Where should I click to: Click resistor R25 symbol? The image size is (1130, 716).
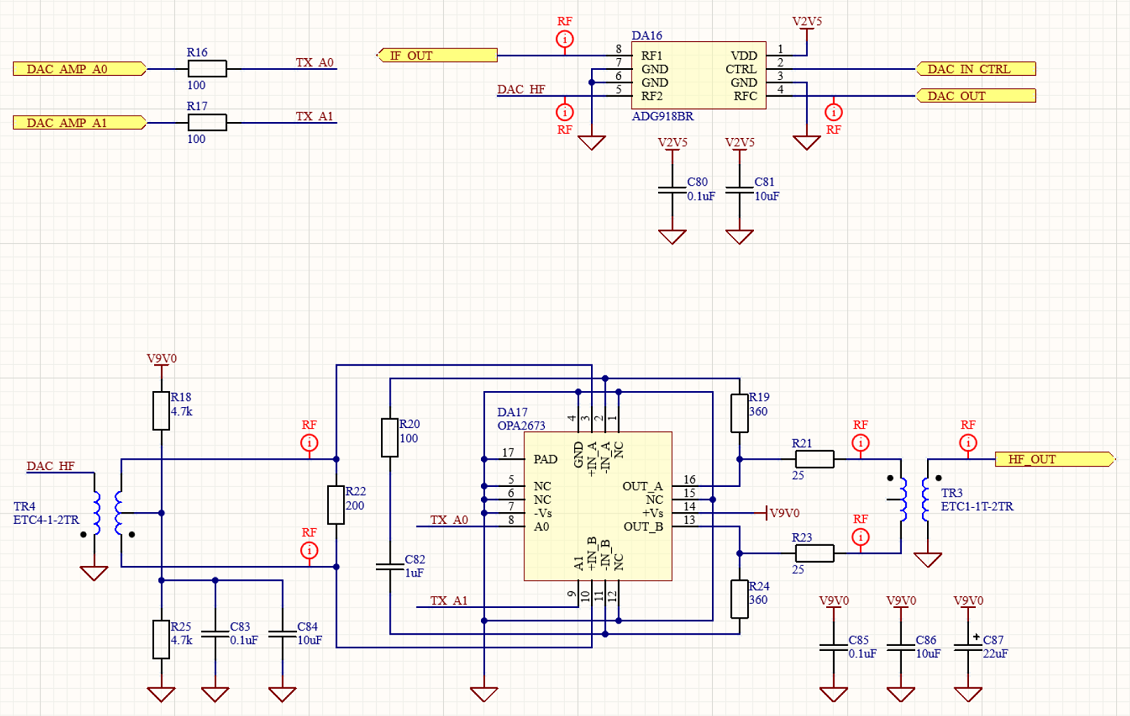point(161,639)
